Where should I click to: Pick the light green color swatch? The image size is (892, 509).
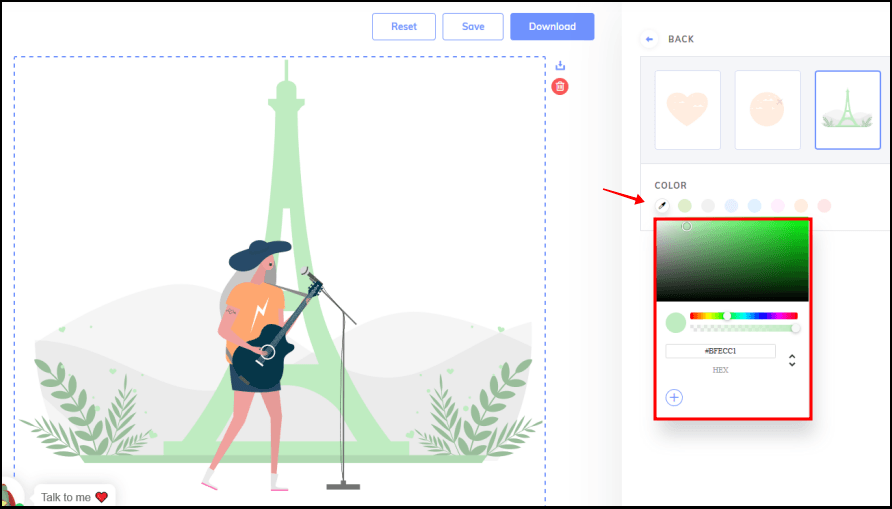coord(685,205)
